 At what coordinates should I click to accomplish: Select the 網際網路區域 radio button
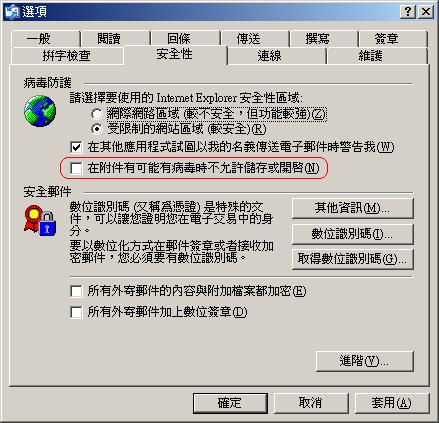coord(97,114)
